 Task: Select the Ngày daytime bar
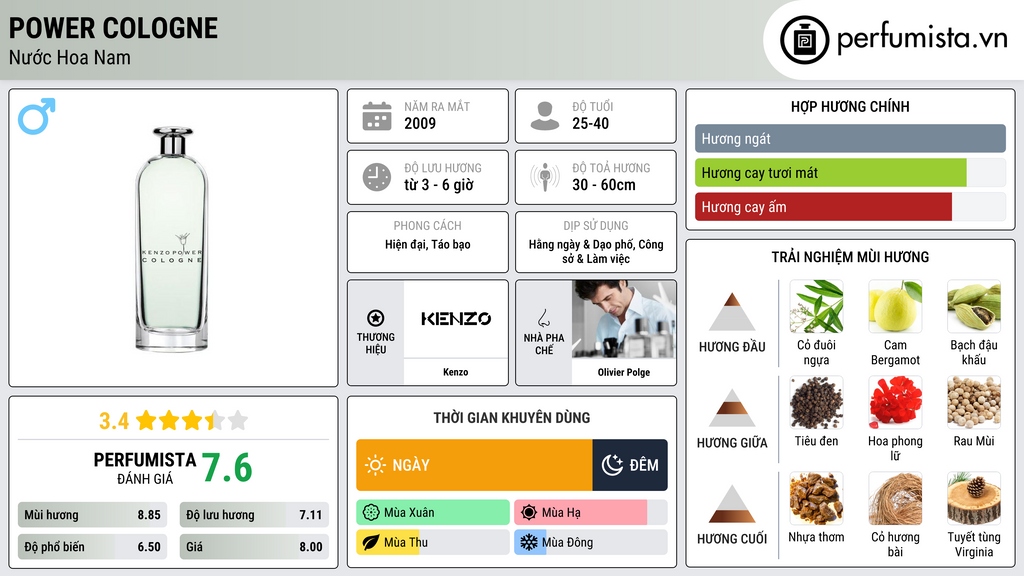click(475, 465)
